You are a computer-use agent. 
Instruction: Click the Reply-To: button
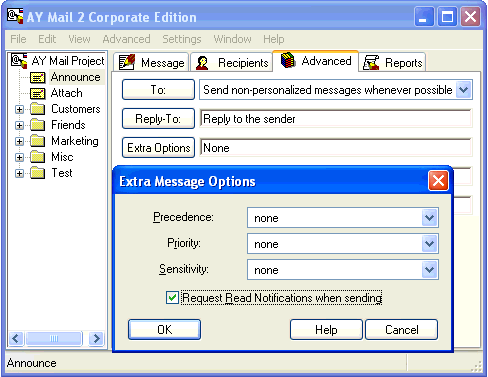158,118
